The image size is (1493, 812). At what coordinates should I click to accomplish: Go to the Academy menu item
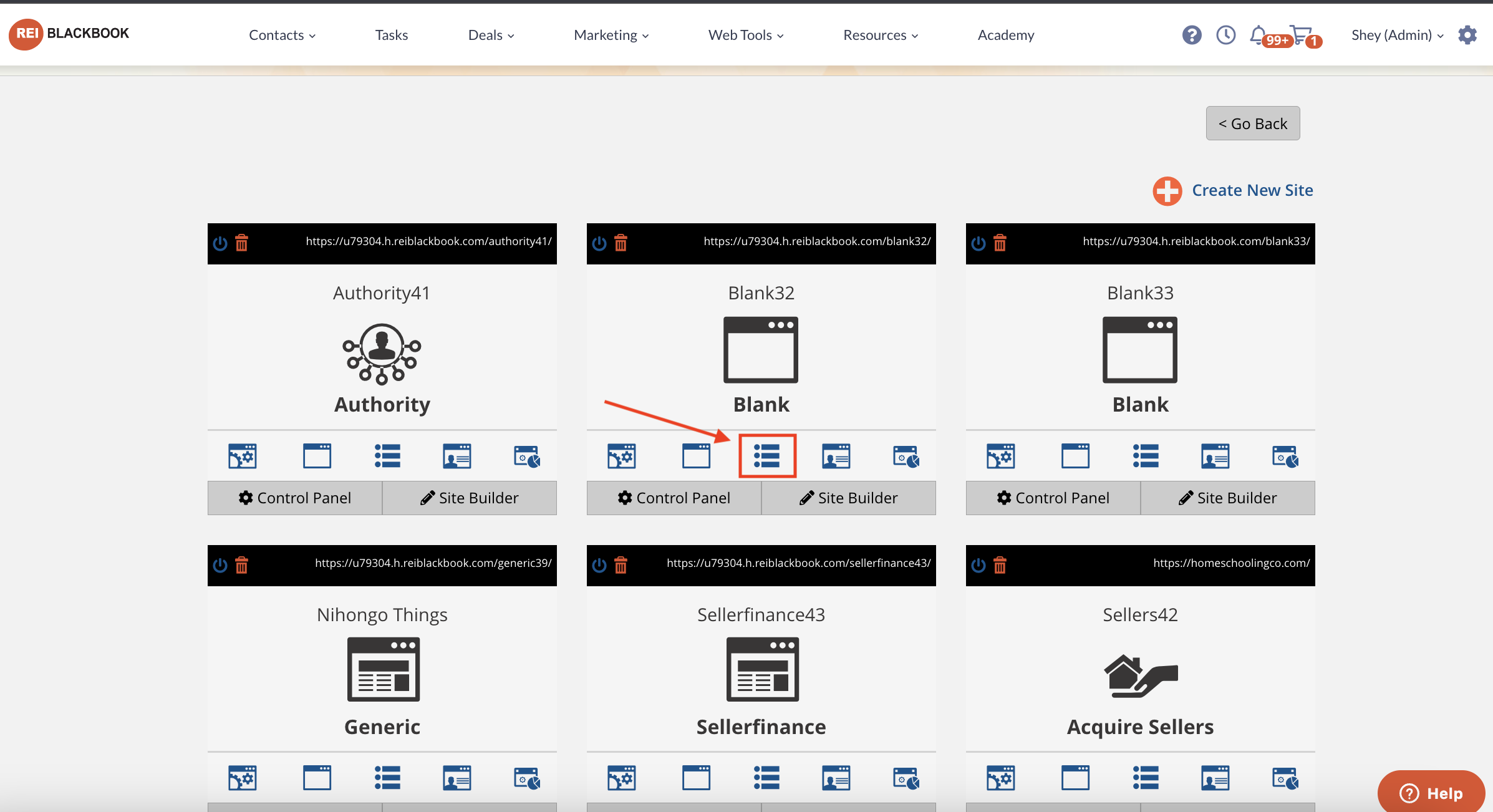(1006, 35)
